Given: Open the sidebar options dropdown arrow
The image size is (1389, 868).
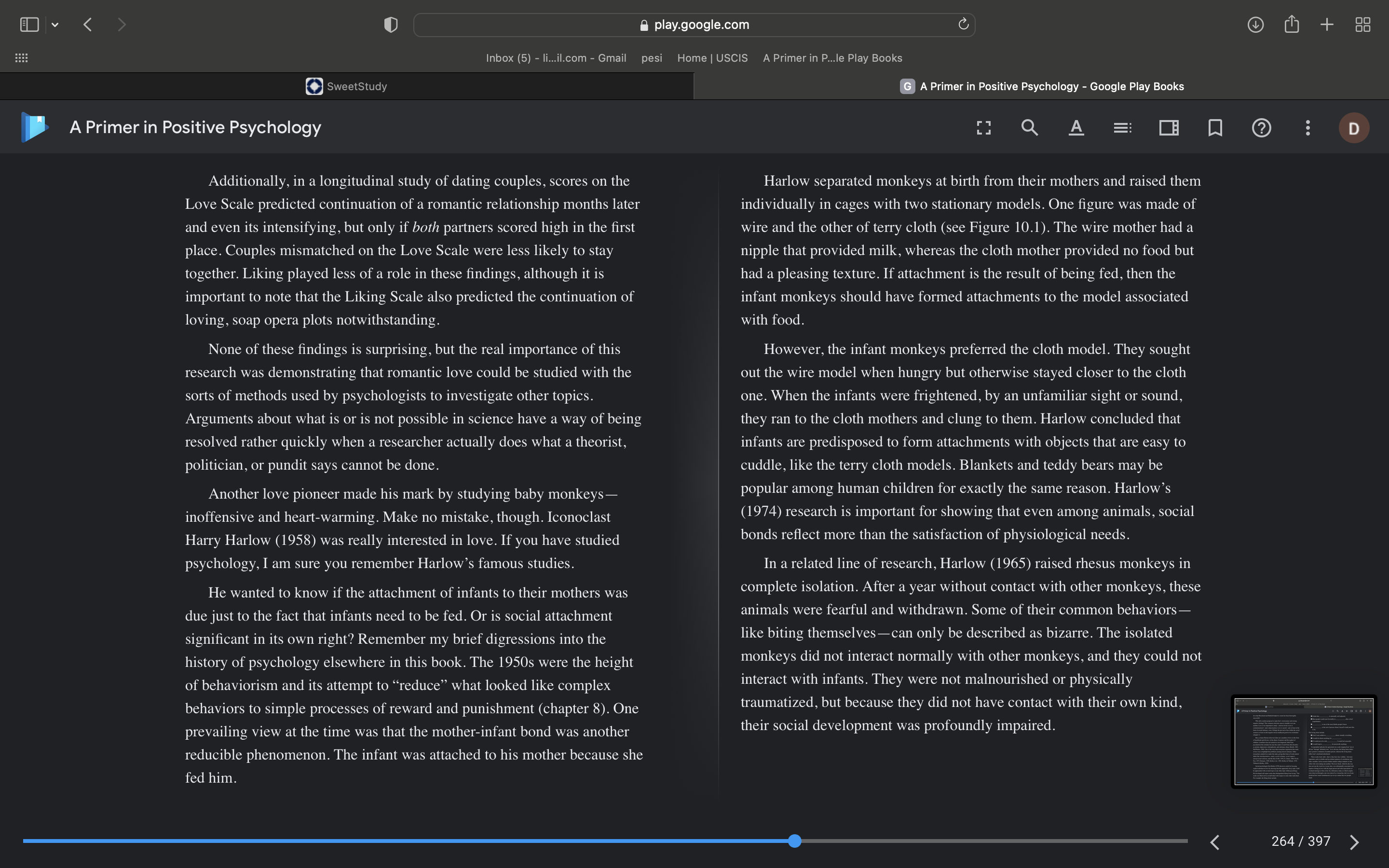Looking at the screenshot, I should [x=55, y=25].
